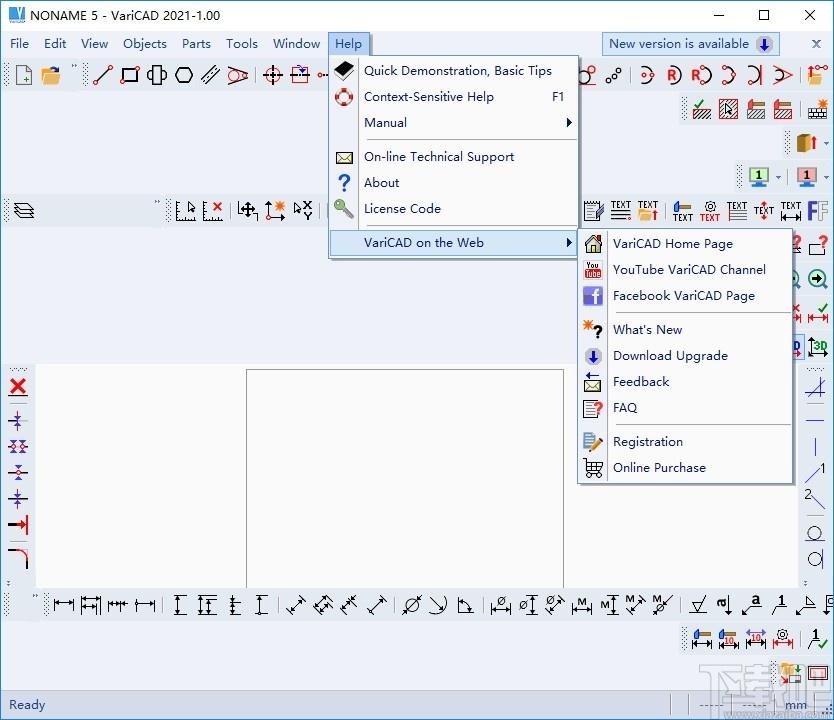834x720 pixels.
Task: Click the R arc radius tool
Action: [673, 75]
